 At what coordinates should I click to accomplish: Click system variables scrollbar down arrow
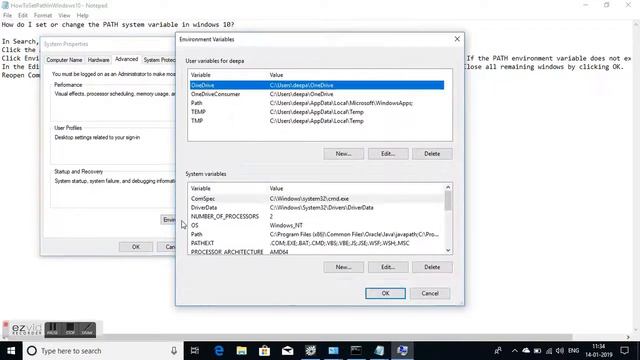pos(448,250)
